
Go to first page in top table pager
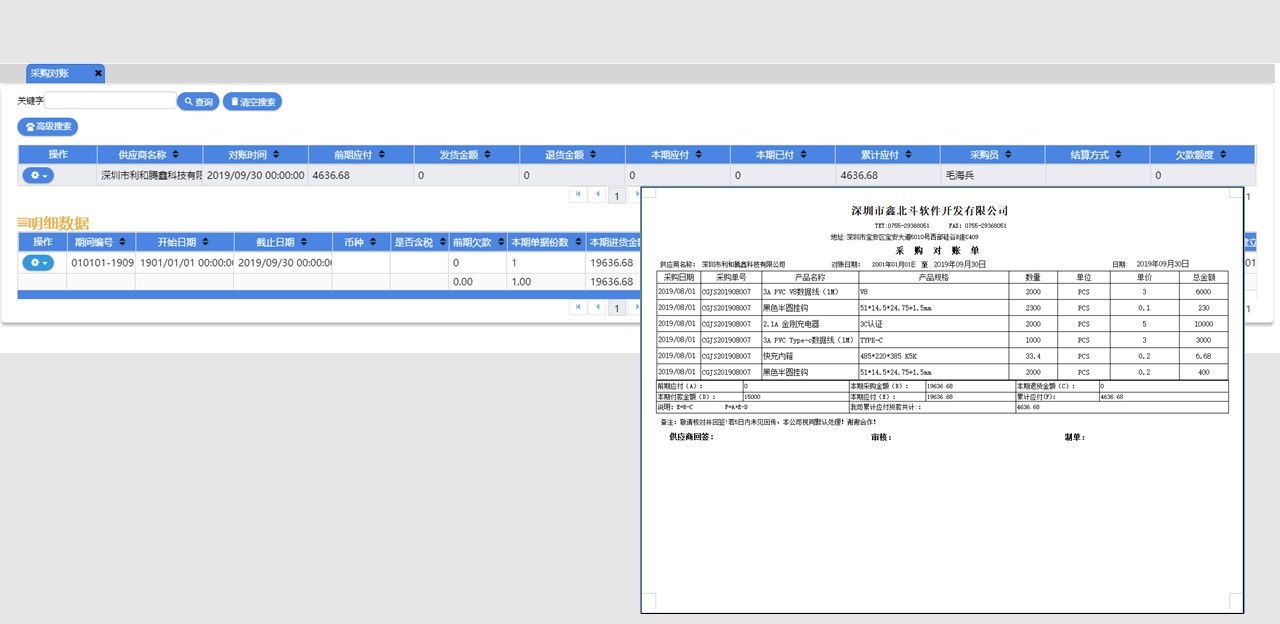tap(578, 195)
